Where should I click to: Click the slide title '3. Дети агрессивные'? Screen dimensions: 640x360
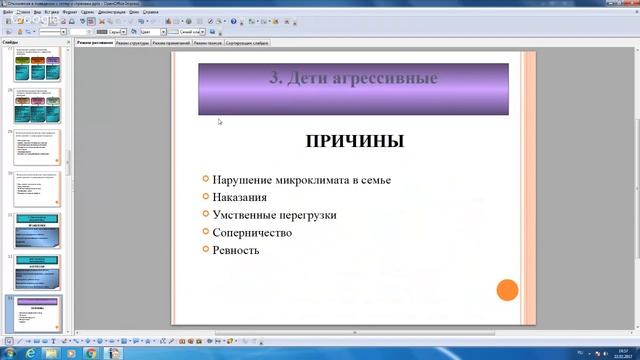pyautogui.click(x=353, y=78)
